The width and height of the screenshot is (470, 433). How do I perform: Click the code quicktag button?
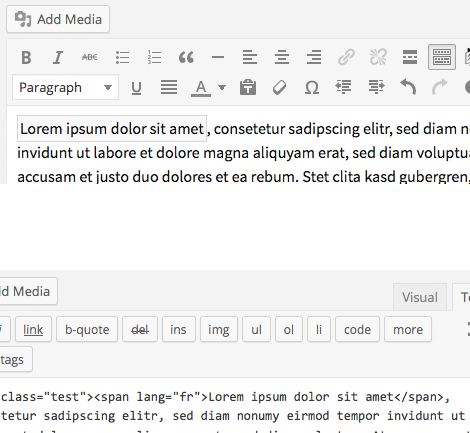[357, 330]
